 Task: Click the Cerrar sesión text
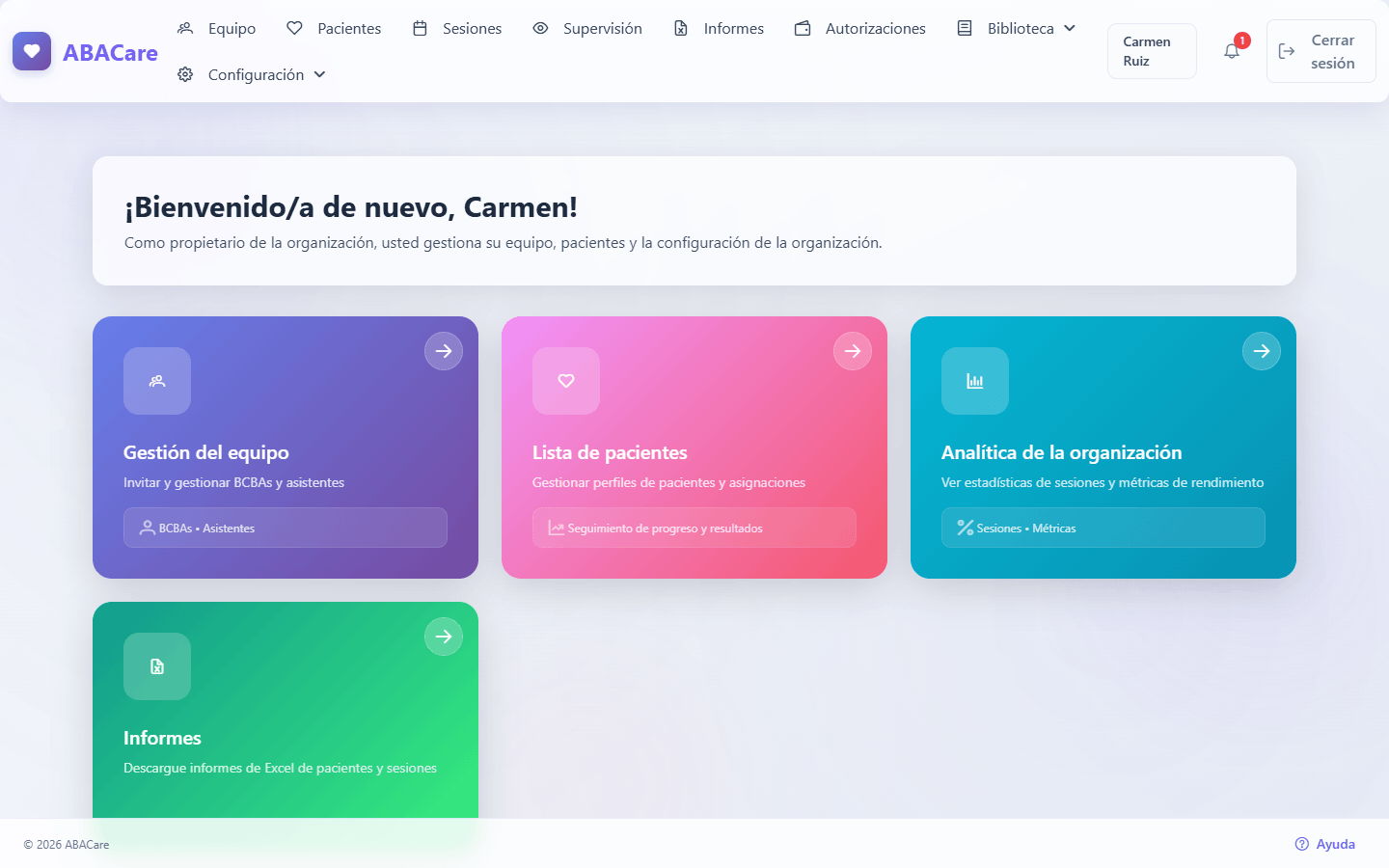click(1333, 51)
